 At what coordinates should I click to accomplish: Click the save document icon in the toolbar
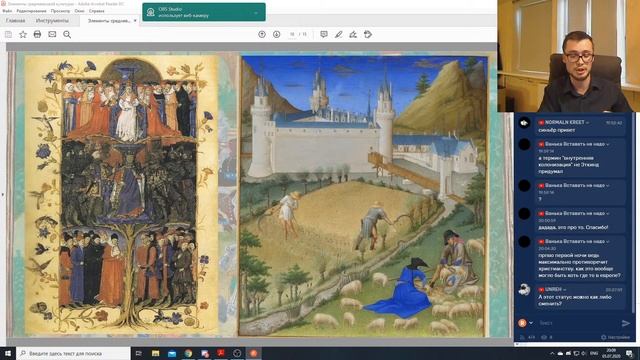[x=8, y=35]
